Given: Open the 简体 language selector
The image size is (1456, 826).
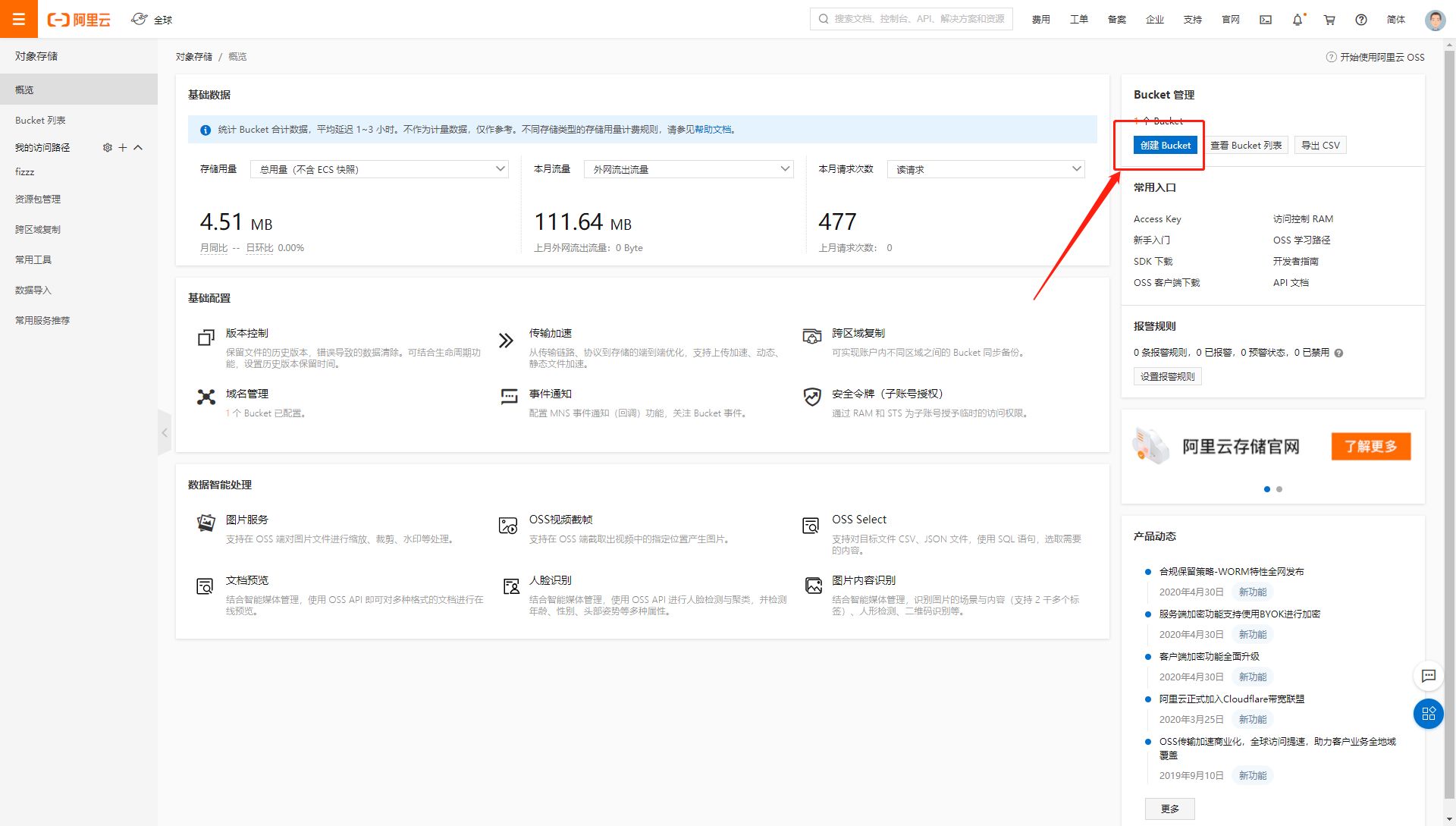Looking at the screenshot, I should point(1396,20).
